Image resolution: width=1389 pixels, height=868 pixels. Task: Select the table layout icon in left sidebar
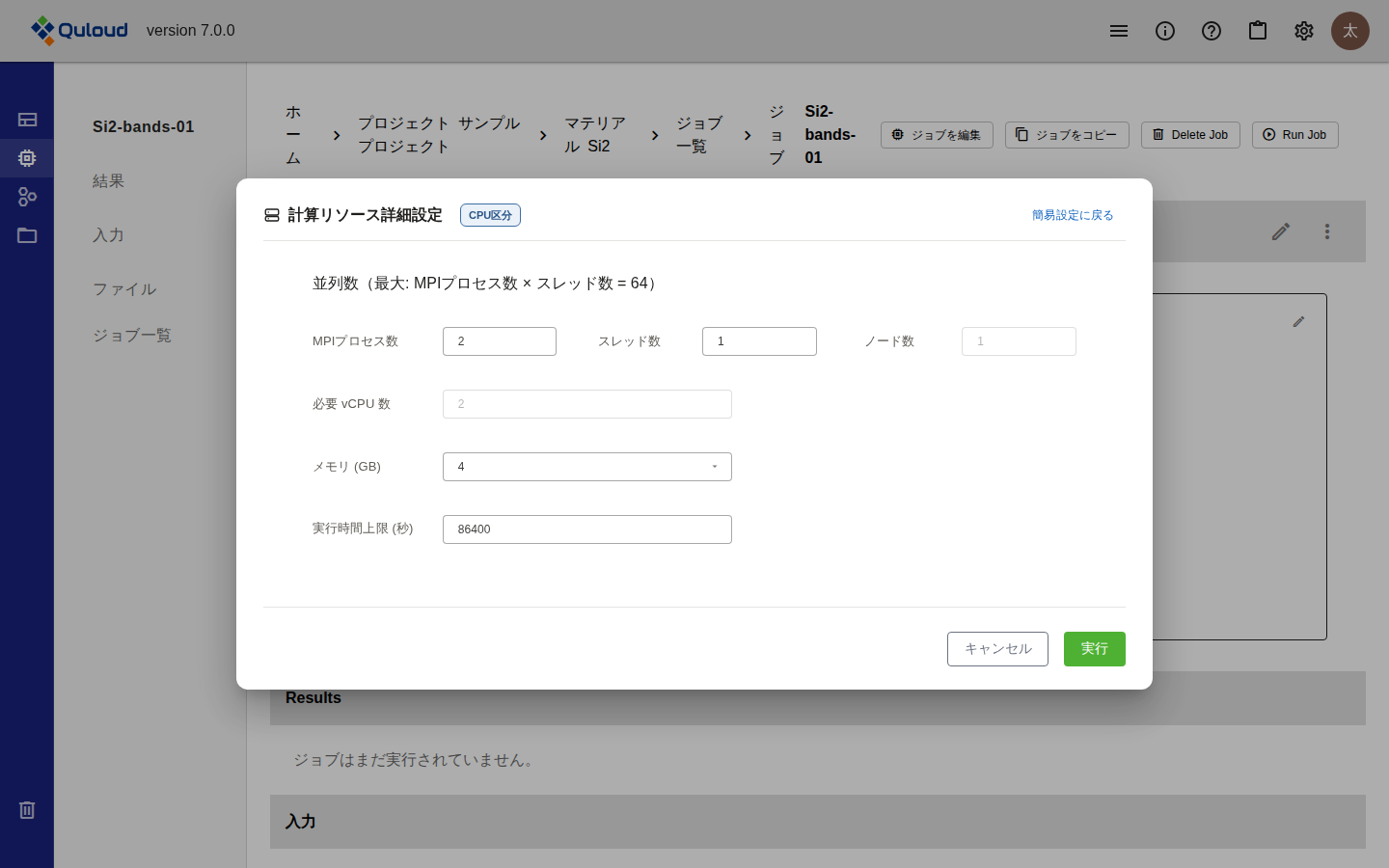(27, 120)
